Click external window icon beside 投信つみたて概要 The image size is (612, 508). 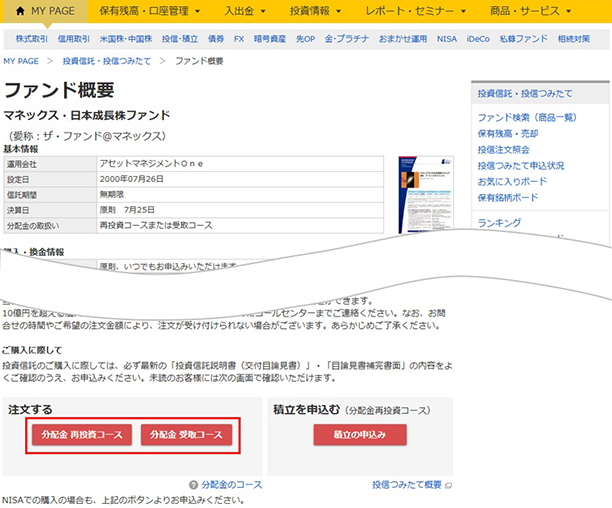448,486
